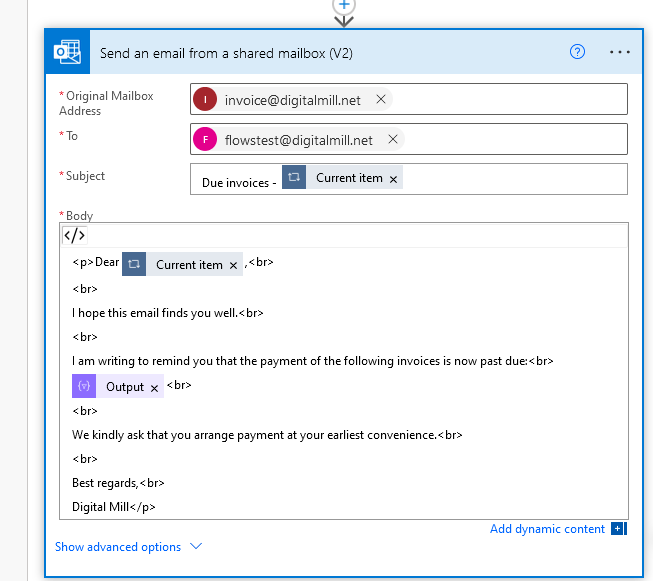The image size is (653, 581).
Task: Click the Current item token in Subject
Action: tap(342, 177)
